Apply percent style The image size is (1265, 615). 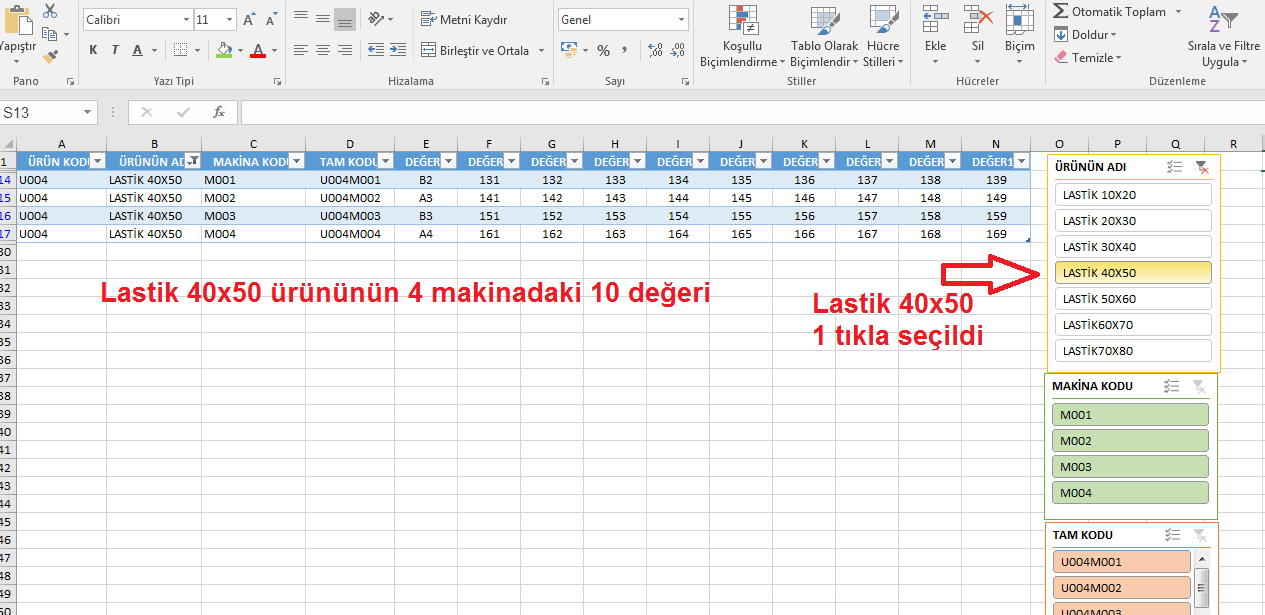[603, 50]
